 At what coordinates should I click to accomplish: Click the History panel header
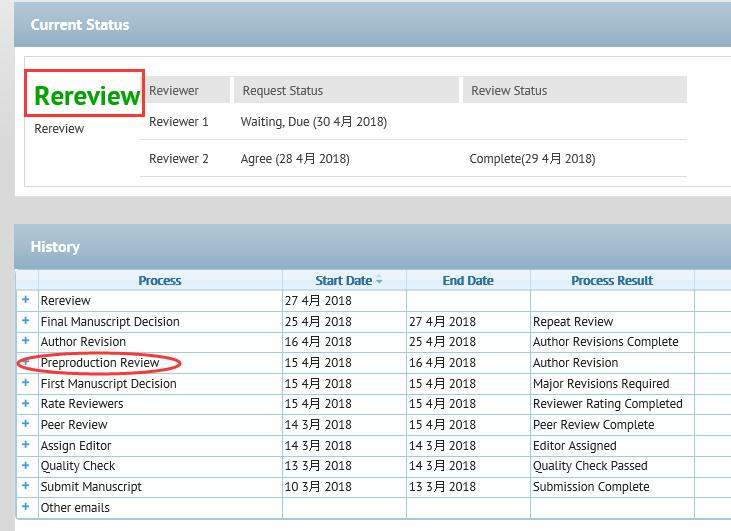(x=55, y=247)
